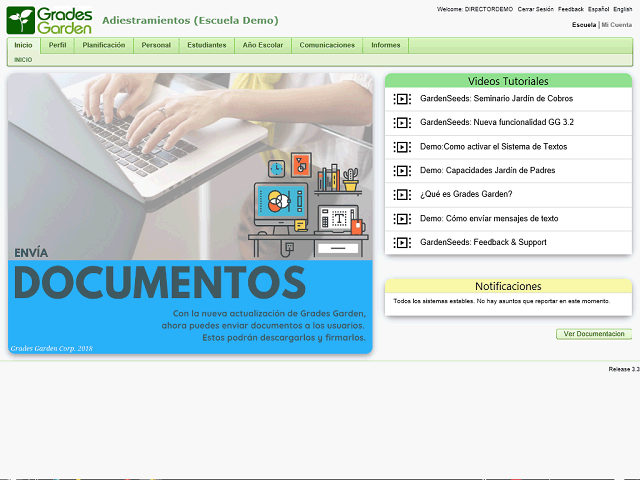Click the Welcome: DIRECTORDEMO text

pyautogui.click(x=475, y=9)
